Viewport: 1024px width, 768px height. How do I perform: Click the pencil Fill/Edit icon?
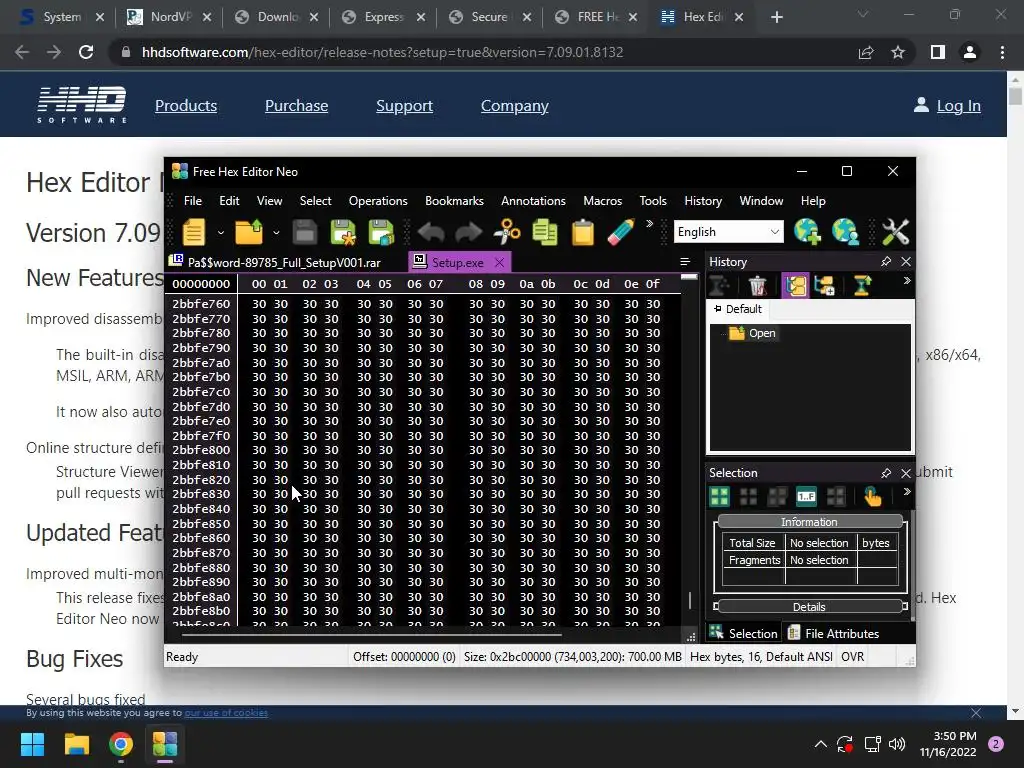pos(620,232)
